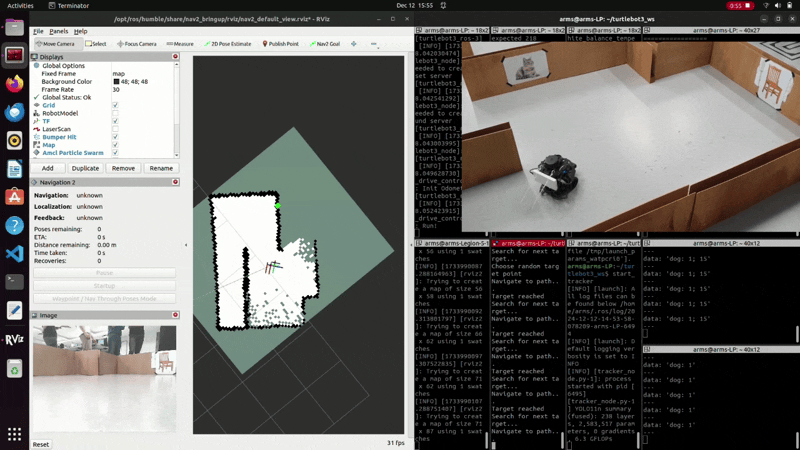The image size is (800, 450).
Task: Pick the Measure tool in toolbar
Action: click(x=180, y=44)
